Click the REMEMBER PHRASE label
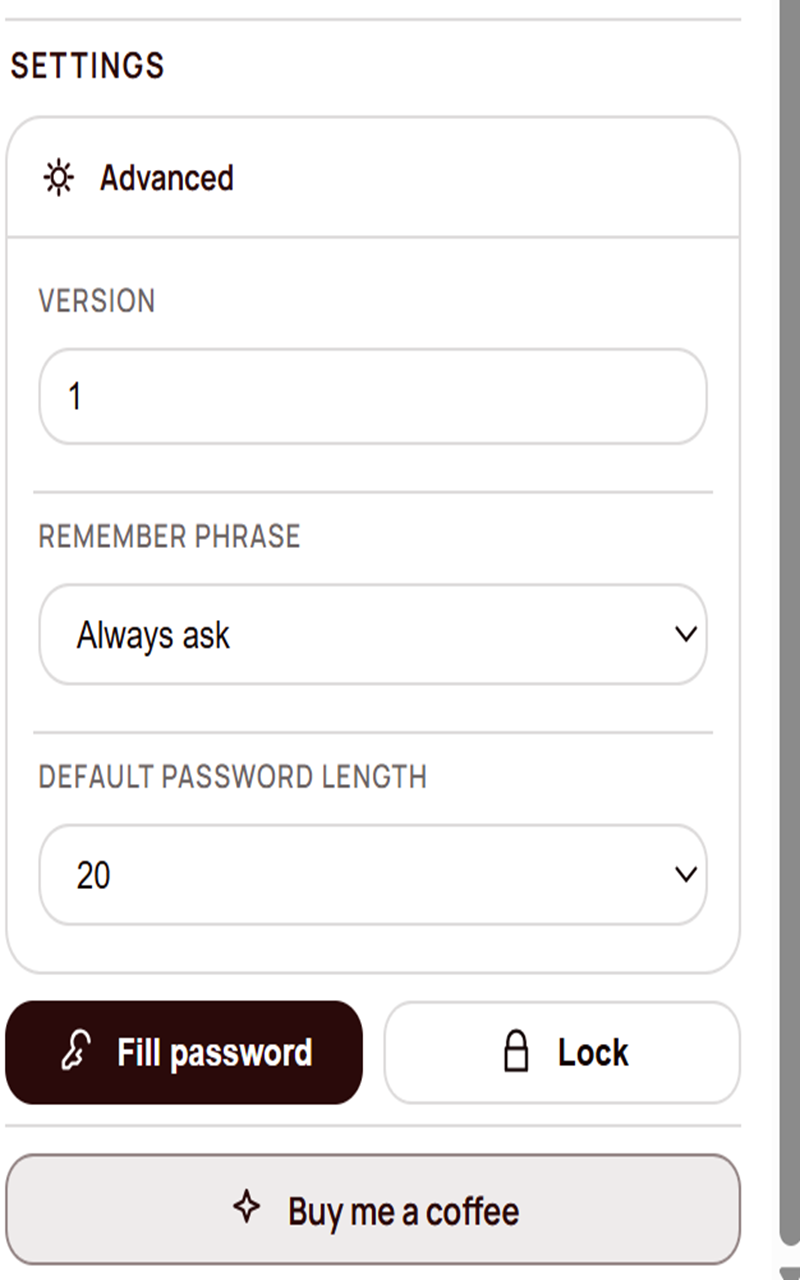The image size is (800, 1280). coord(168,536)
